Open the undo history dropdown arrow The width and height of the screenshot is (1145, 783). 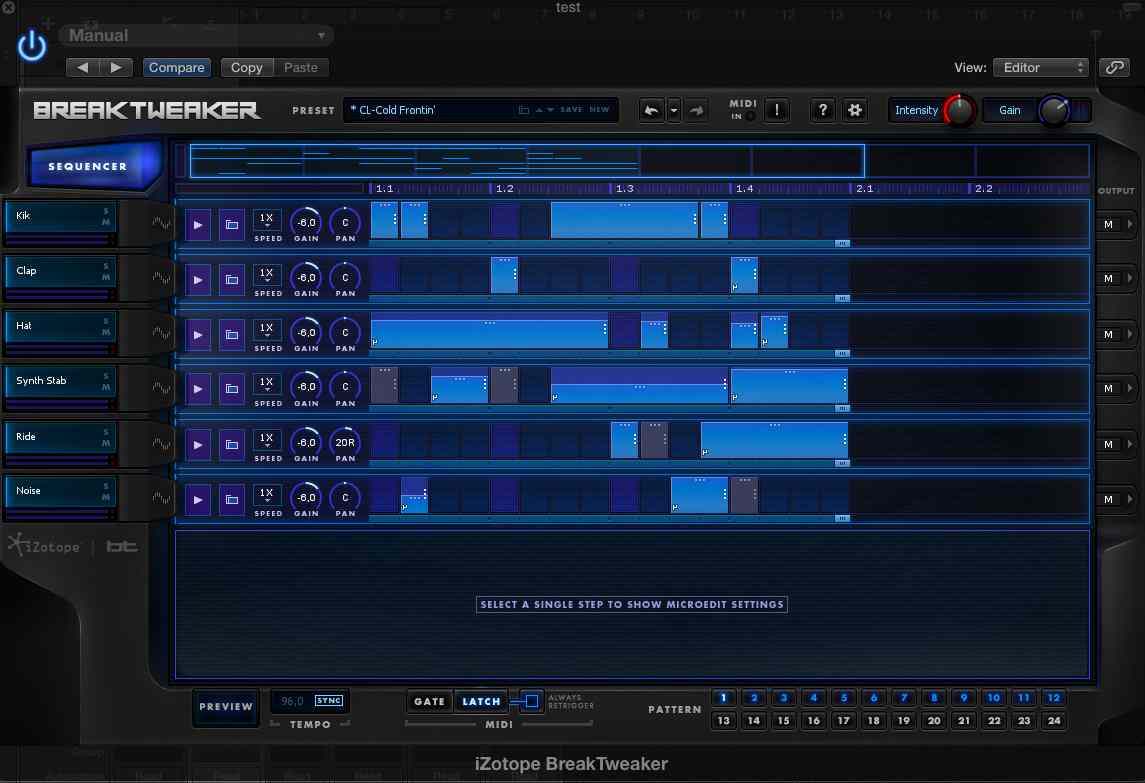pos(673,110)
